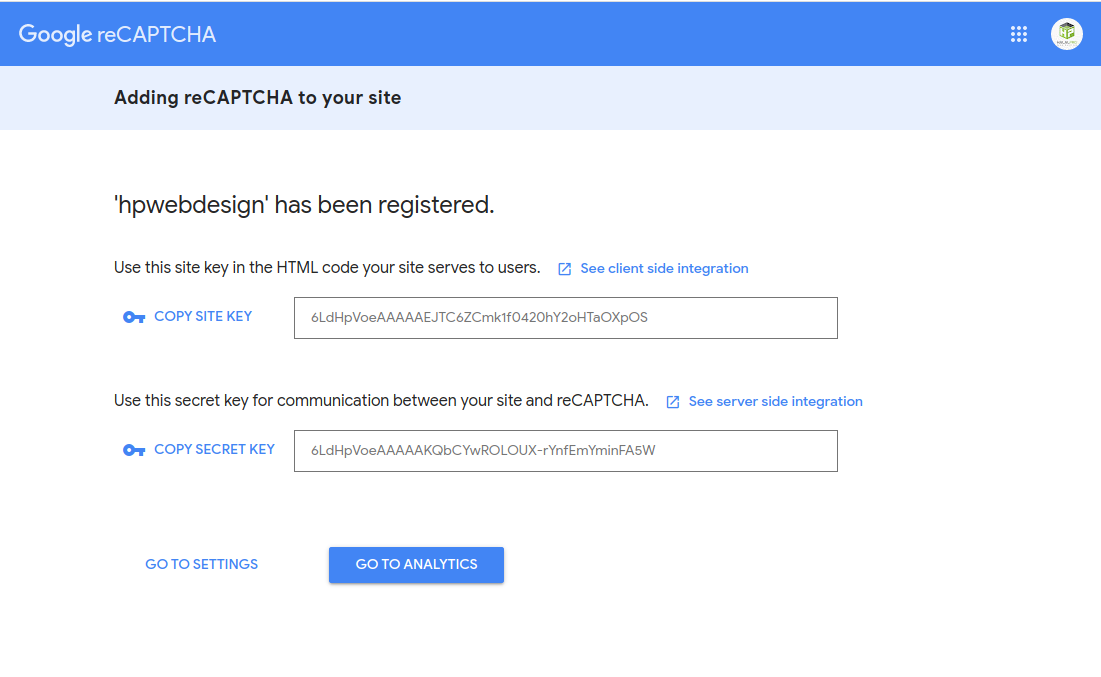Go to settings via GO TO SETTINGS
The width and height of the screenshot is (1101, 677).
tap(202, 564)
